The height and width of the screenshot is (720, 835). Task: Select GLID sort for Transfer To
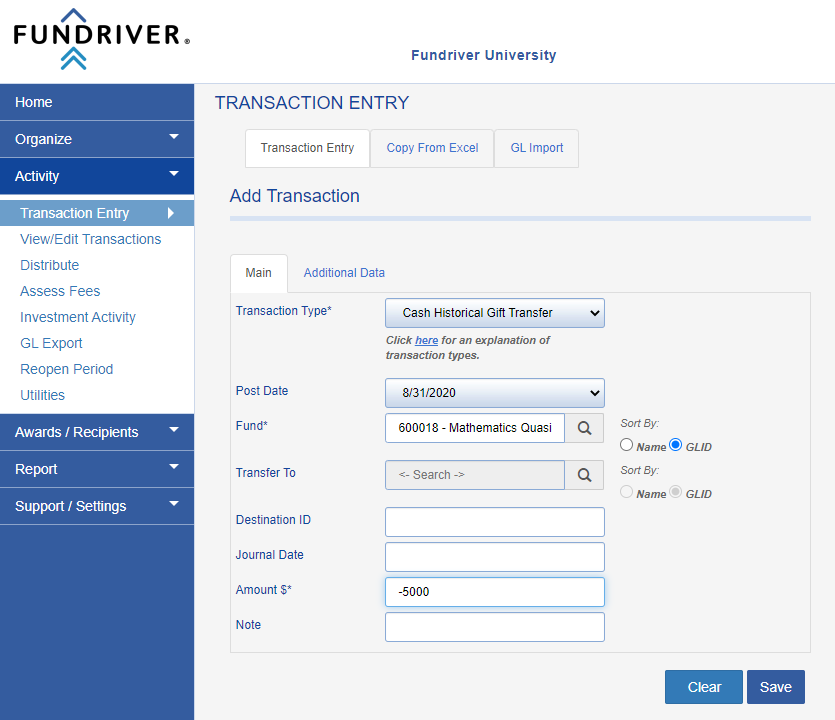pos(675,492)
